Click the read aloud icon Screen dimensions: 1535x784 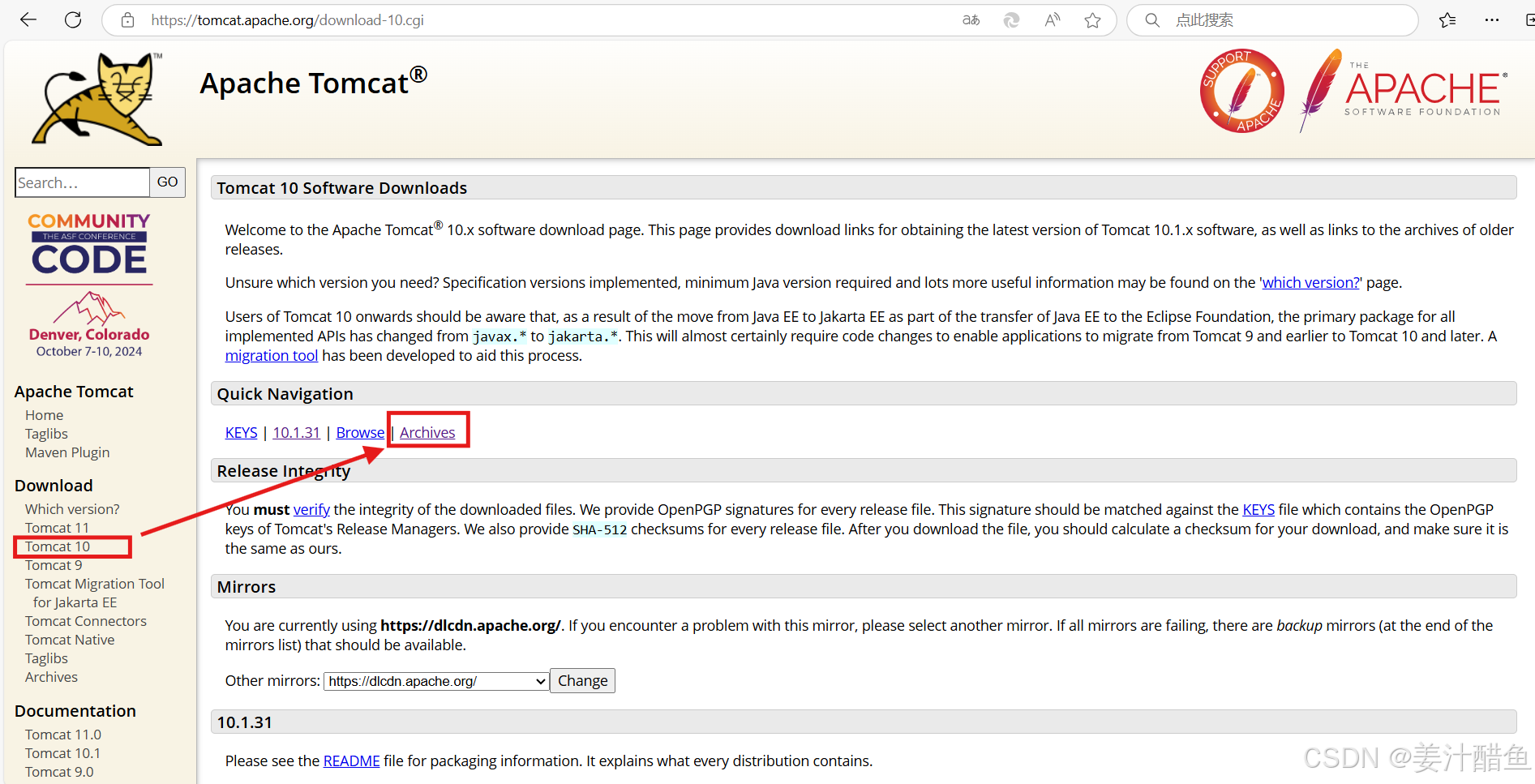(x=1053, y=20)
